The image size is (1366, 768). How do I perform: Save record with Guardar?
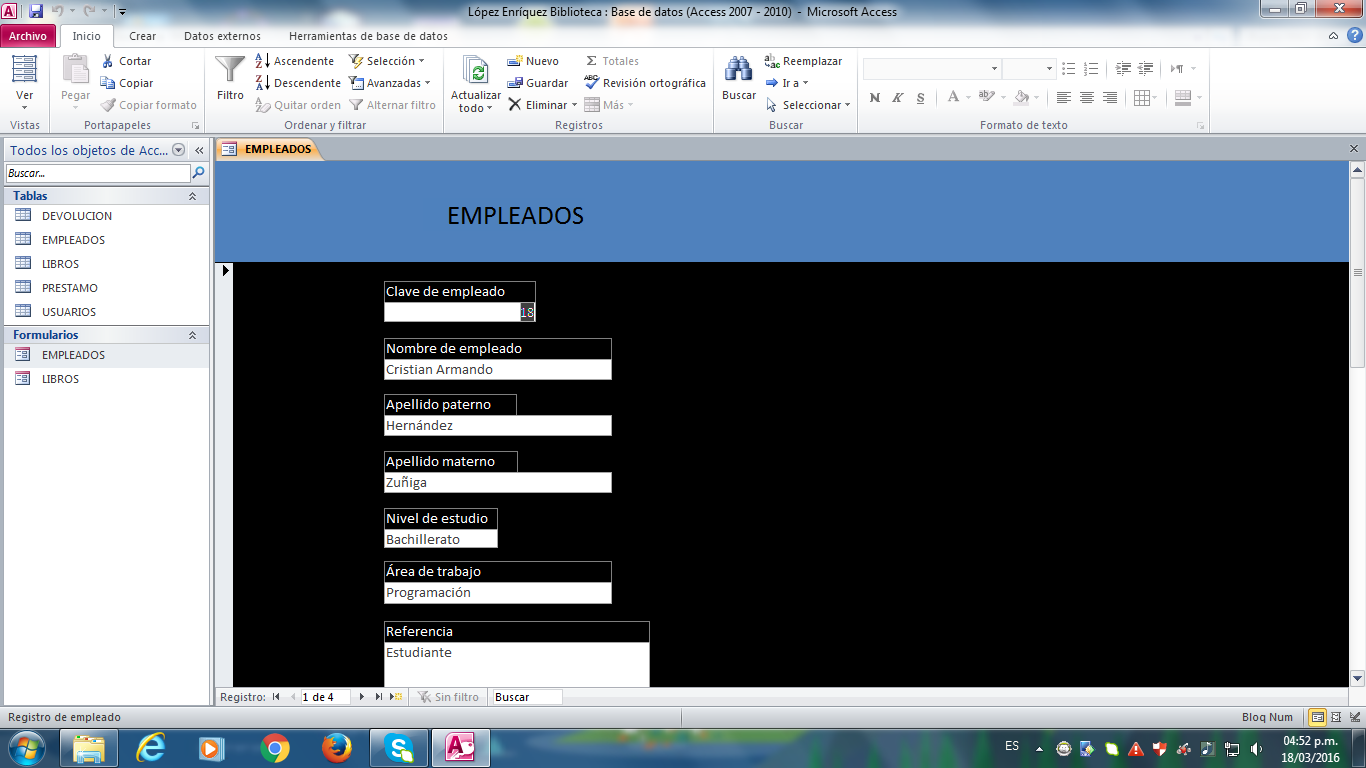[537, 83]
